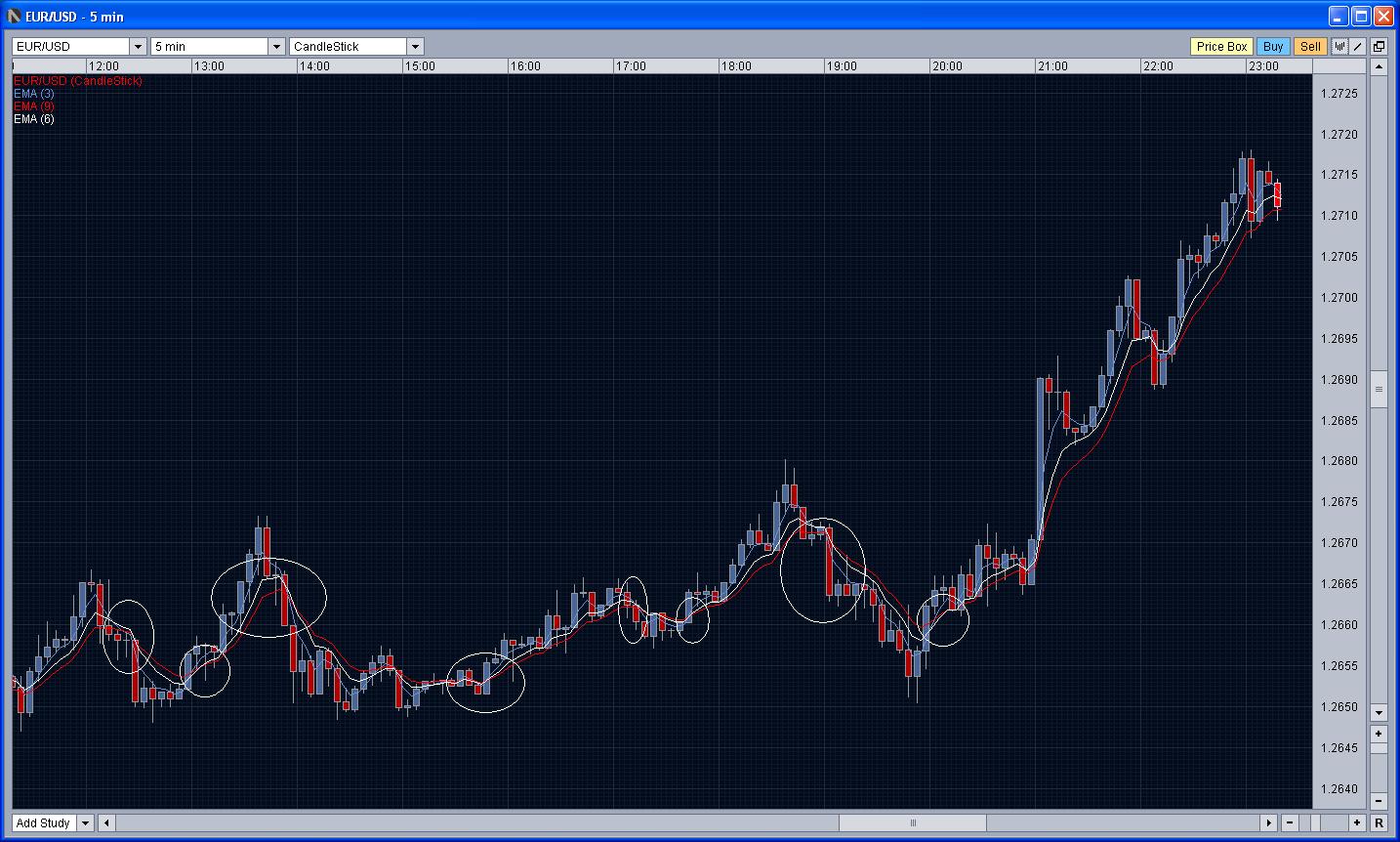Click the Add Study button
The image size is (1400, 842).
point(44,823)
